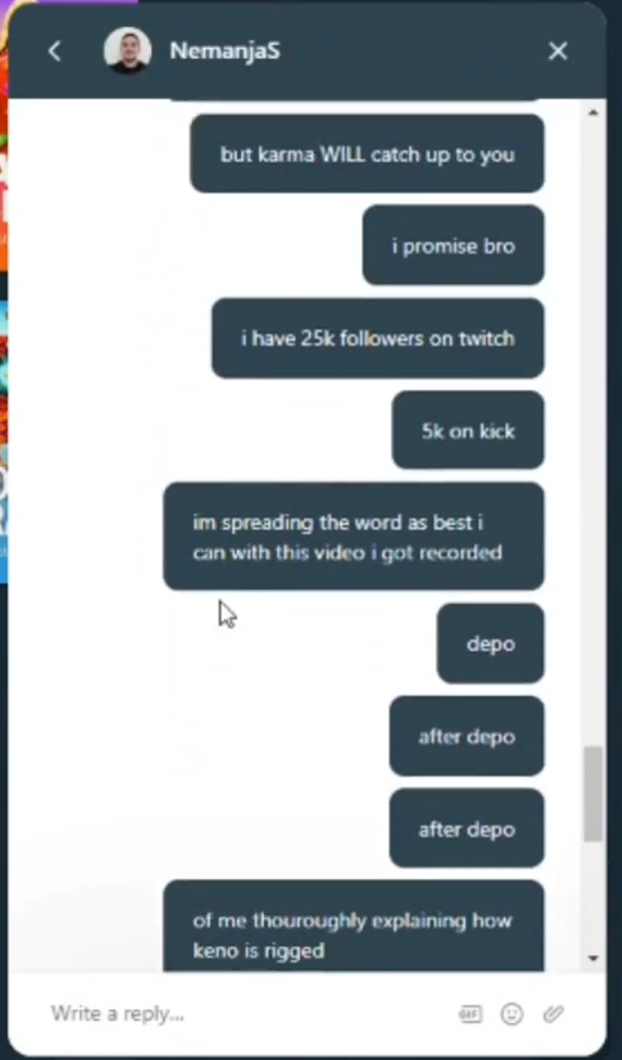This screenshot has height=1060, width=622.
Task: Click the NemanjaS name in header
Action: click(x=224, y=51)
